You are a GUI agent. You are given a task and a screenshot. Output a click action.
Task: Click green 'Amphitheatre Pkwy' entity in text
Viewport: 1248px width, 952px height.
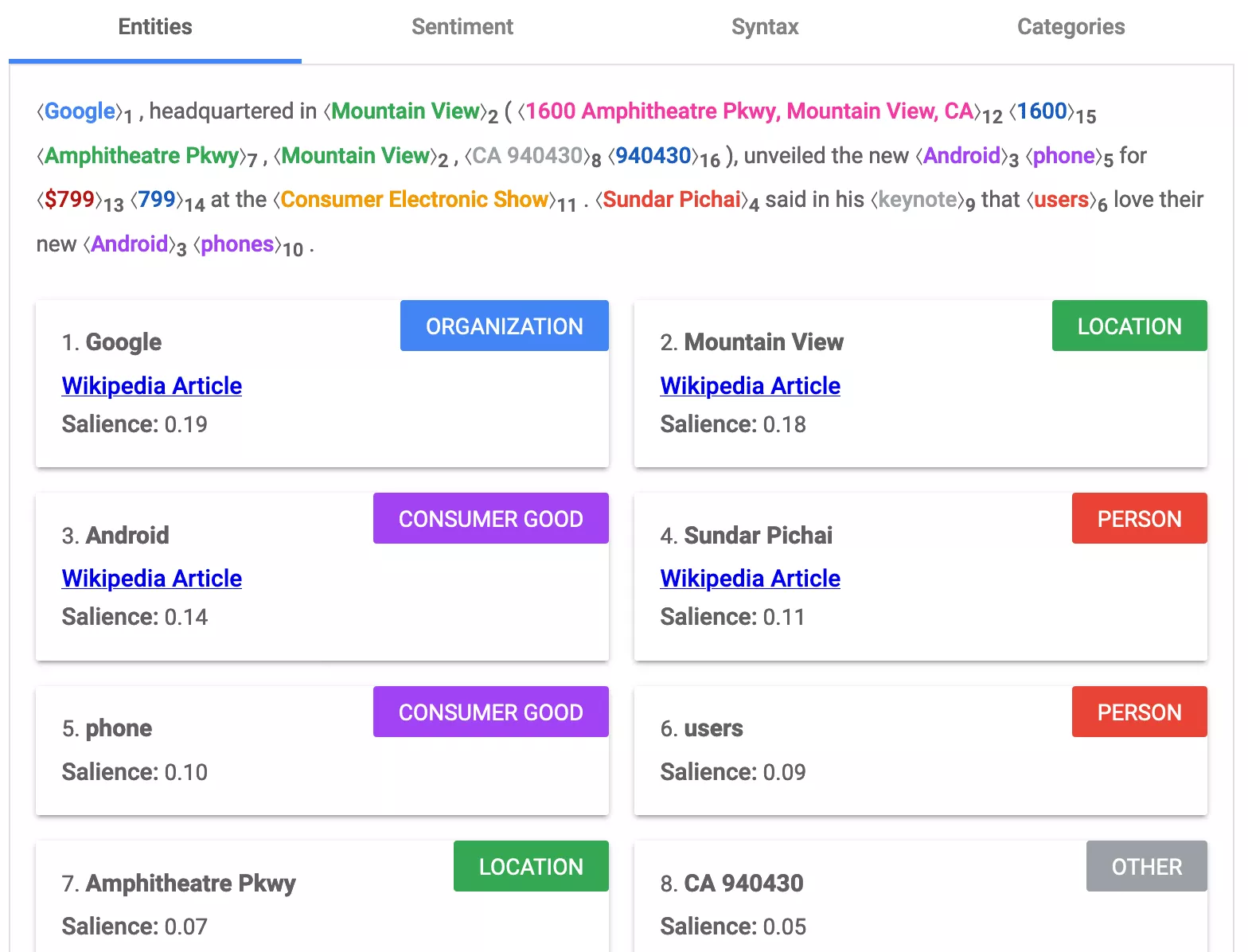click(x=142, y=155)
